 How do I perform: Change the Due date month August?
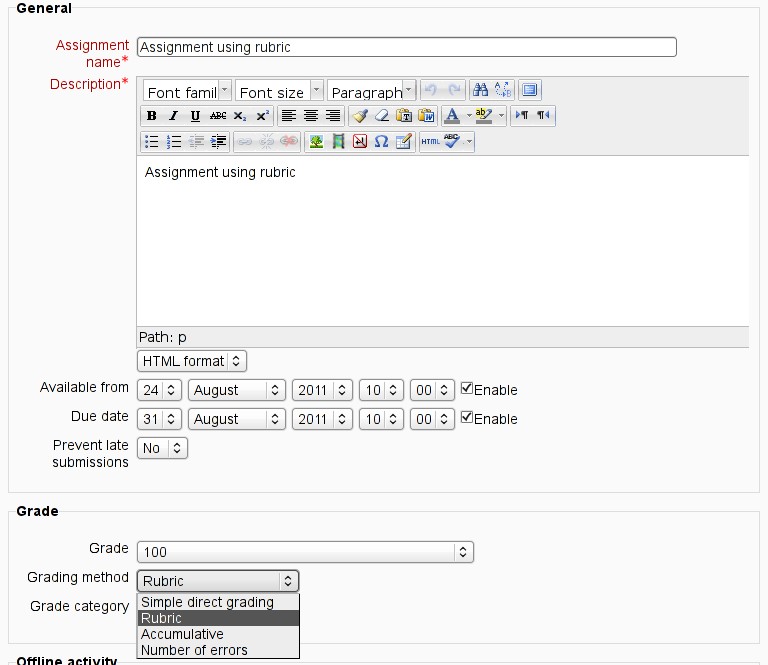click(x=237, y=419)
